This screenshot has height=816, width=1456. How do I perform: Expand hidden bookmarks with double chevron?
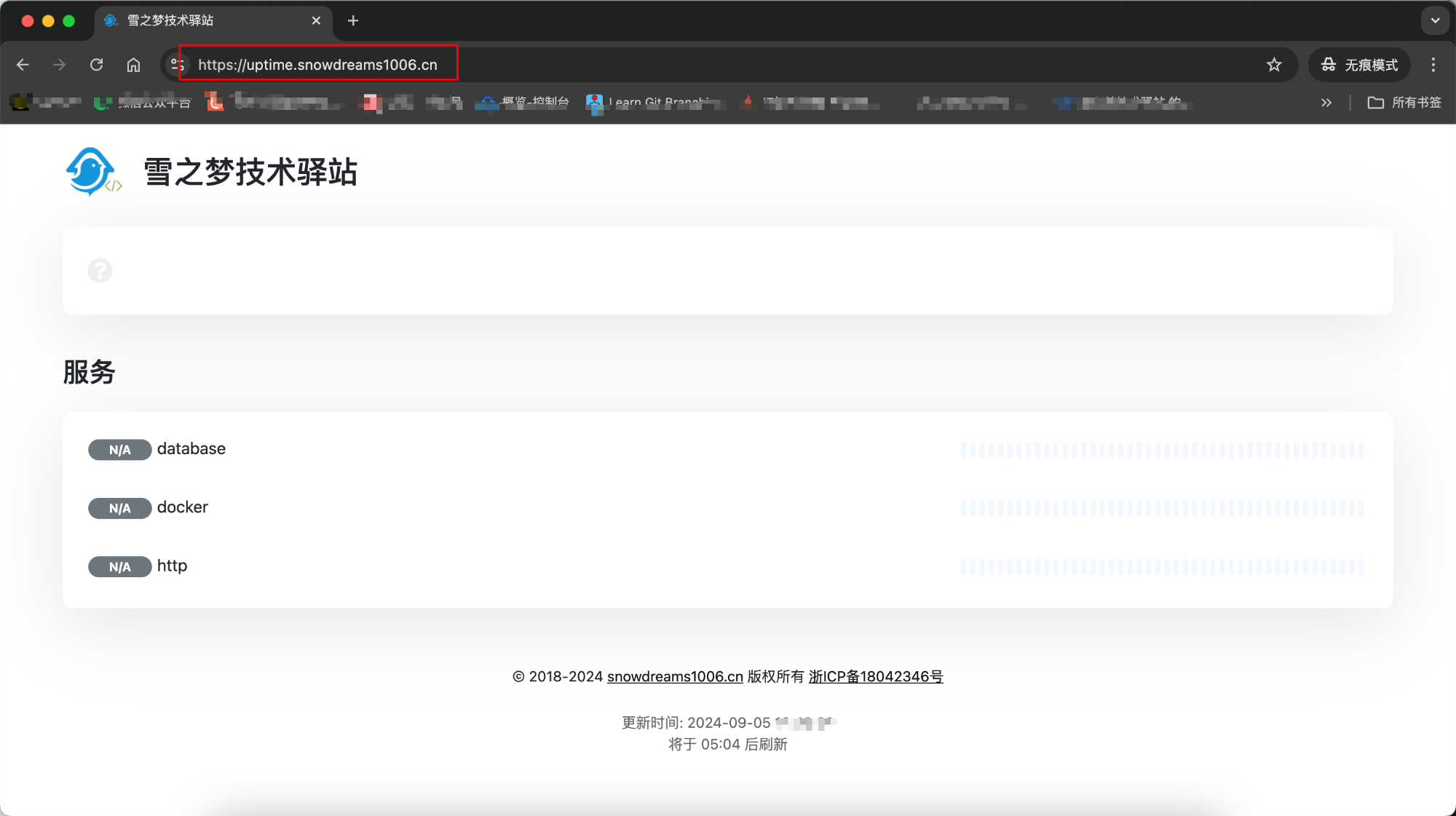point(1326,103)
